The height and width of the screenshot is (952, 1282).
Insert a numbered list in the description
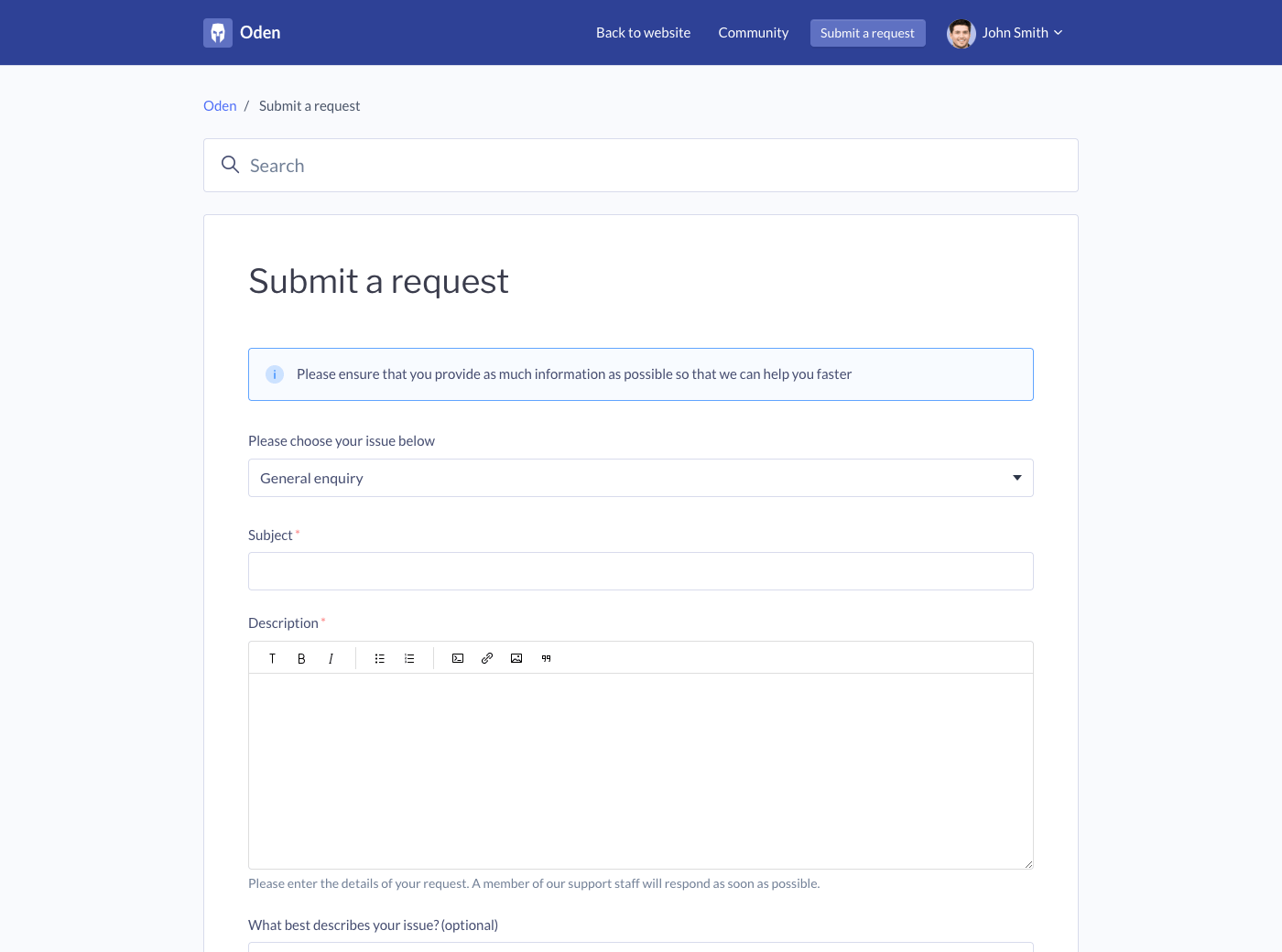coord(409,658)
